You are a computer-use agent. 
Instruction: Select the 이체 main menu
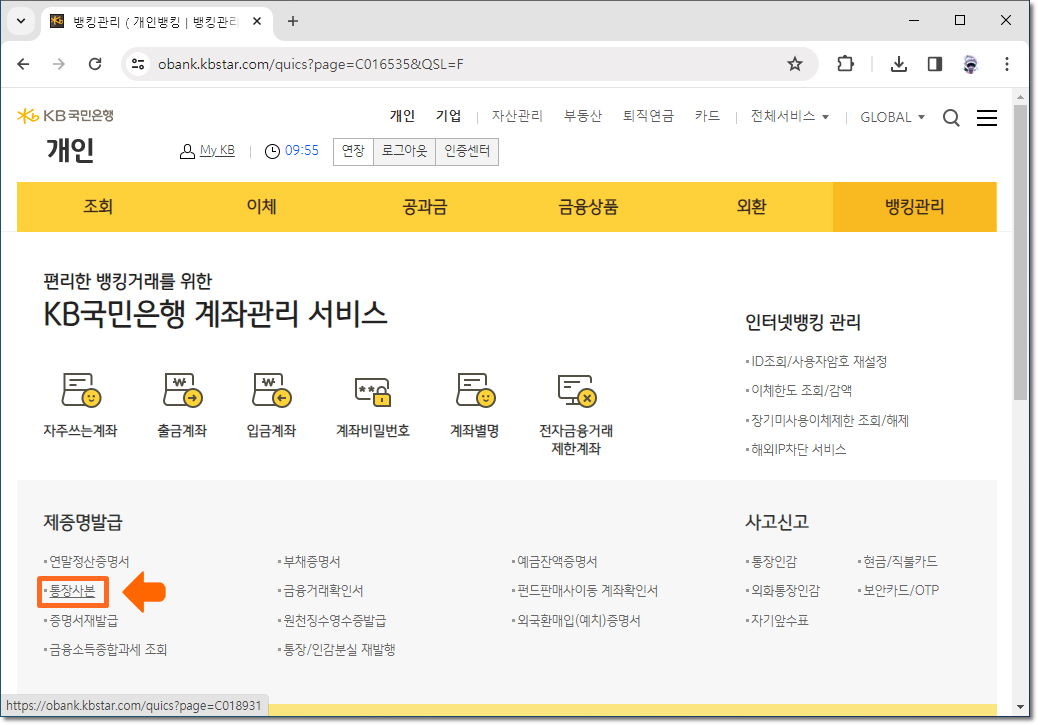(261, 207)
